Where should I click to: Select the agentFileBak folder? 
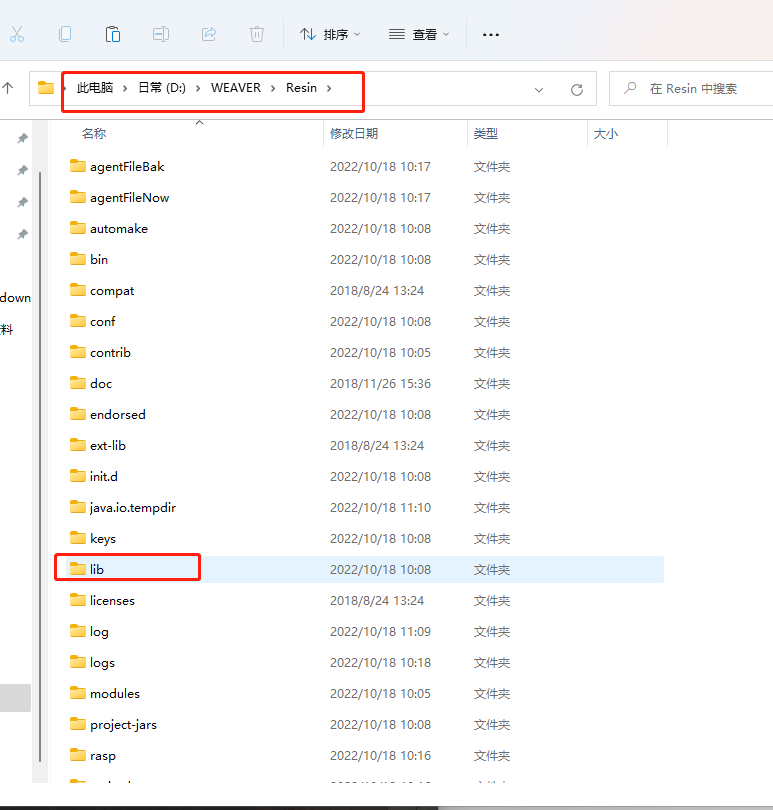point(126,166)
